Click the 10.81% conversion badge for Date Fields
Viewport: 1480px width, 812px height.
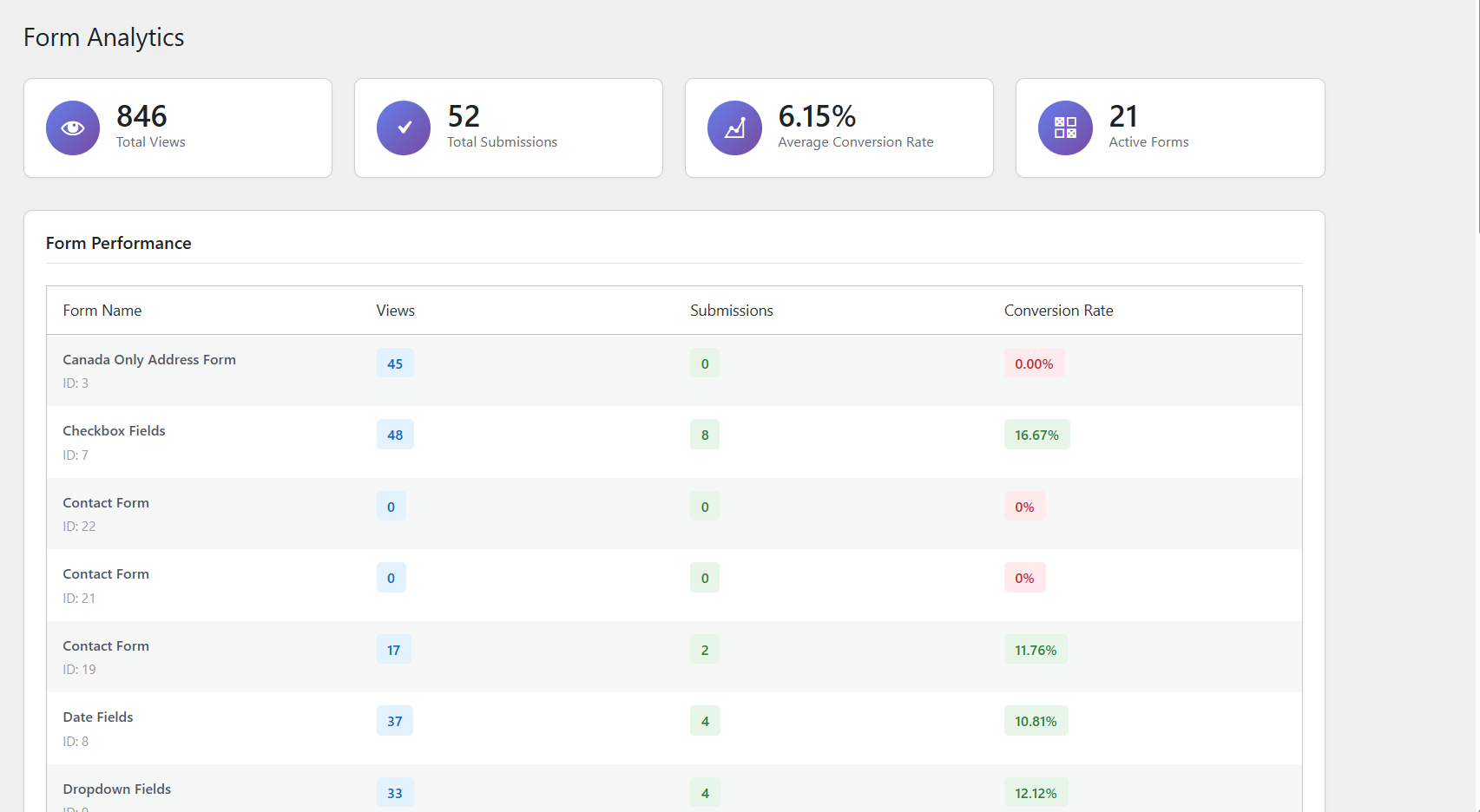(x=1036, y=720)
